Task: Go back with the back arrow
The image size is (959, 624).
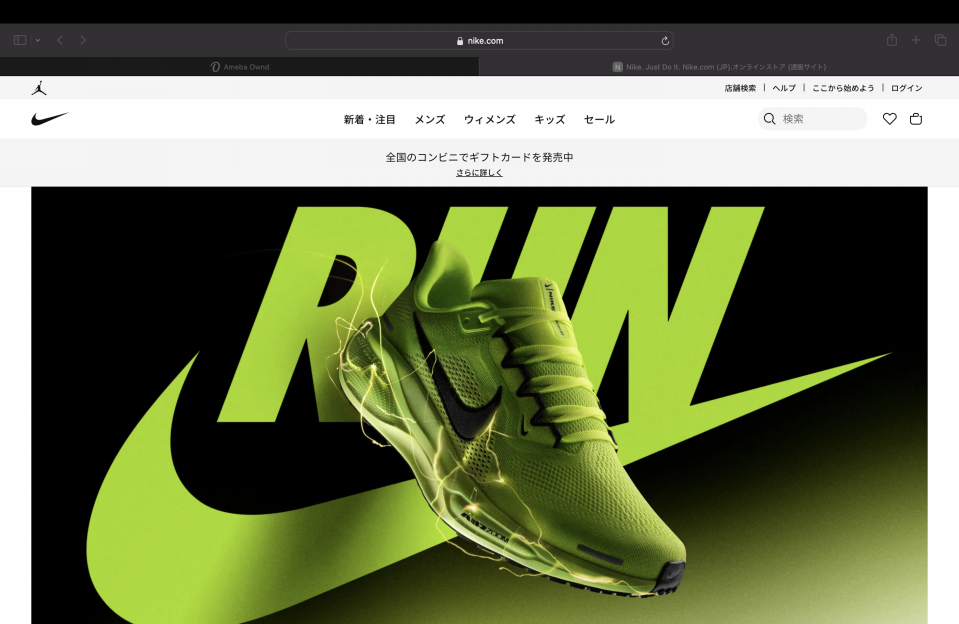Action: 60,40
